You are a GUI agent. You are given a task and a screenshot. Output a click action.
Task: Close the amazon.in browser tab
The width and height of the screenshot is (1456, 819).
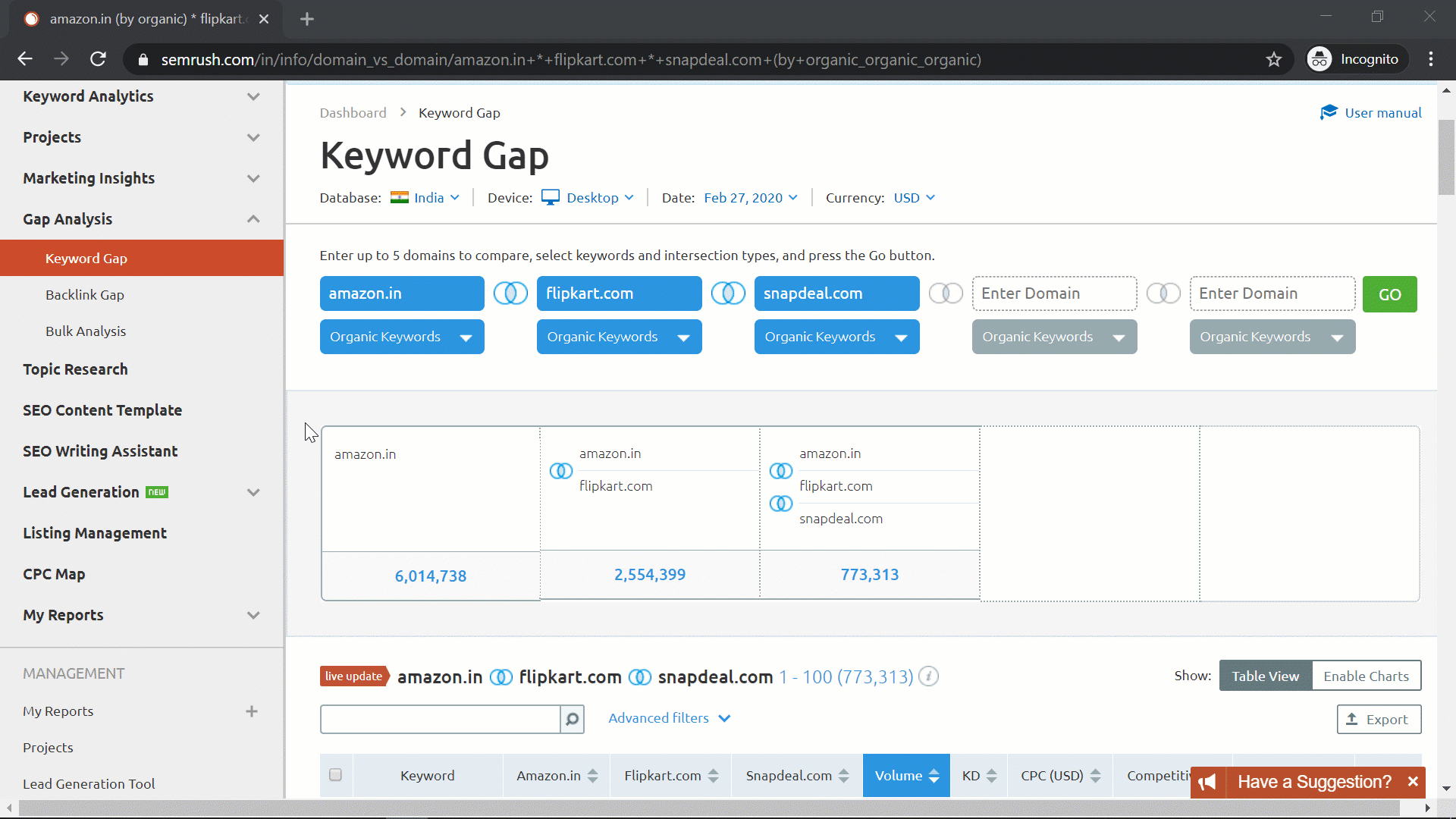click(x=264, y=19)
